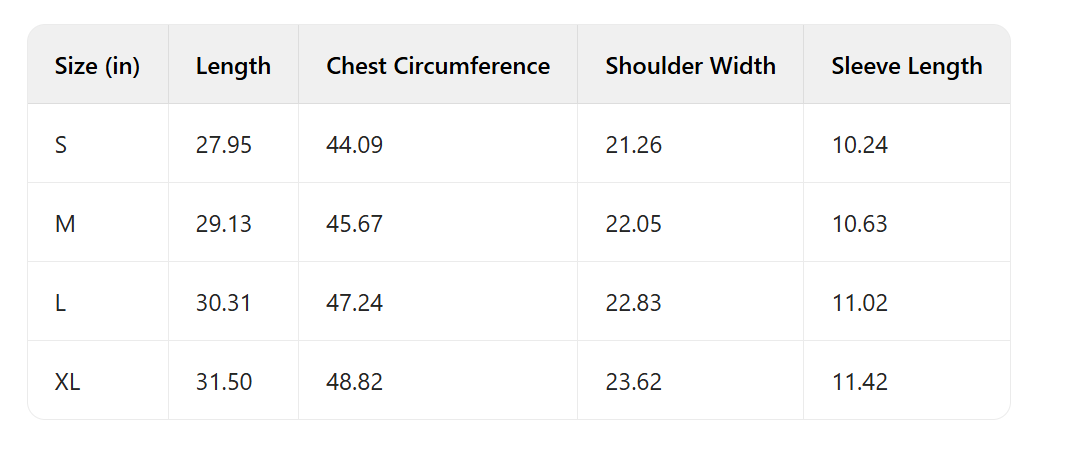The image size is (1090, 453).
Task: Select the Chest Circumference column header
Action: tap(437, 66)
